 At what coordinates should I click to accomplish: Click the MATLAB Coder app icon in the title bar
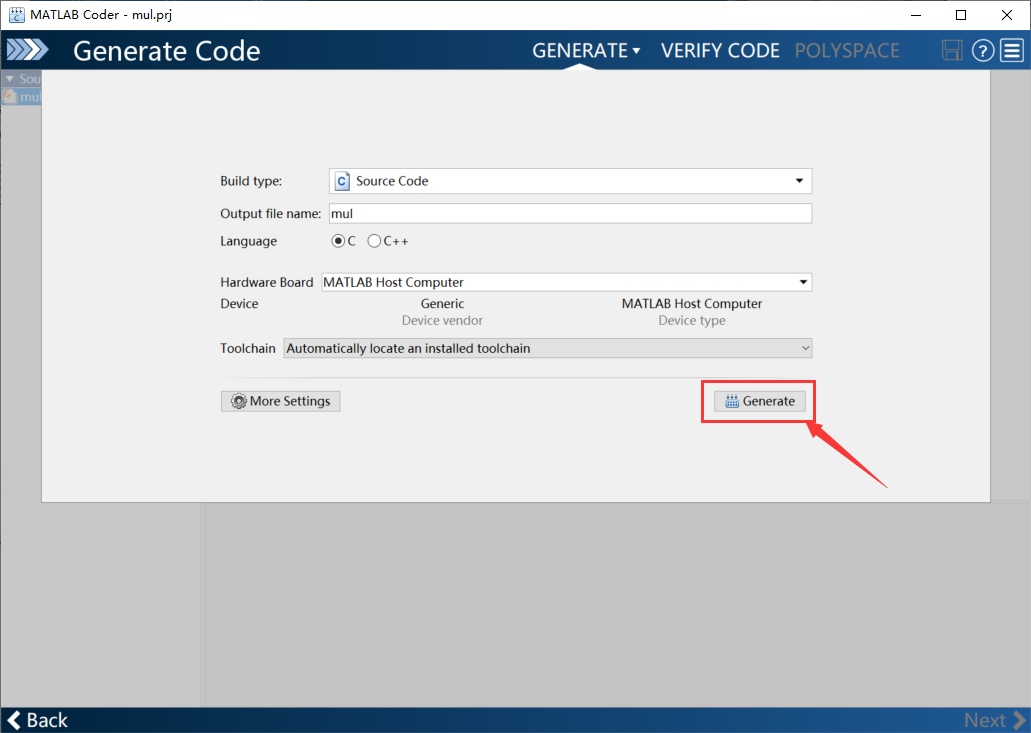(16, 14)
